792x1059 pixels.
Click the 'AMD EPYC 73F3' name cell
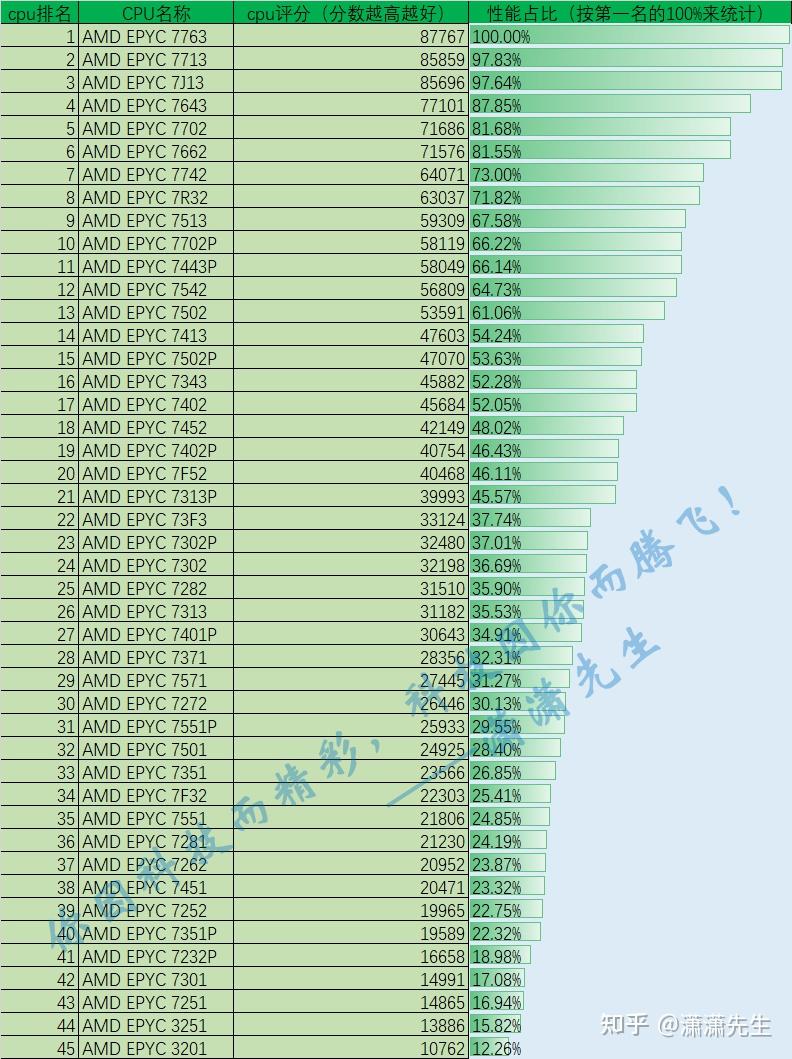[x=156, y=519]
